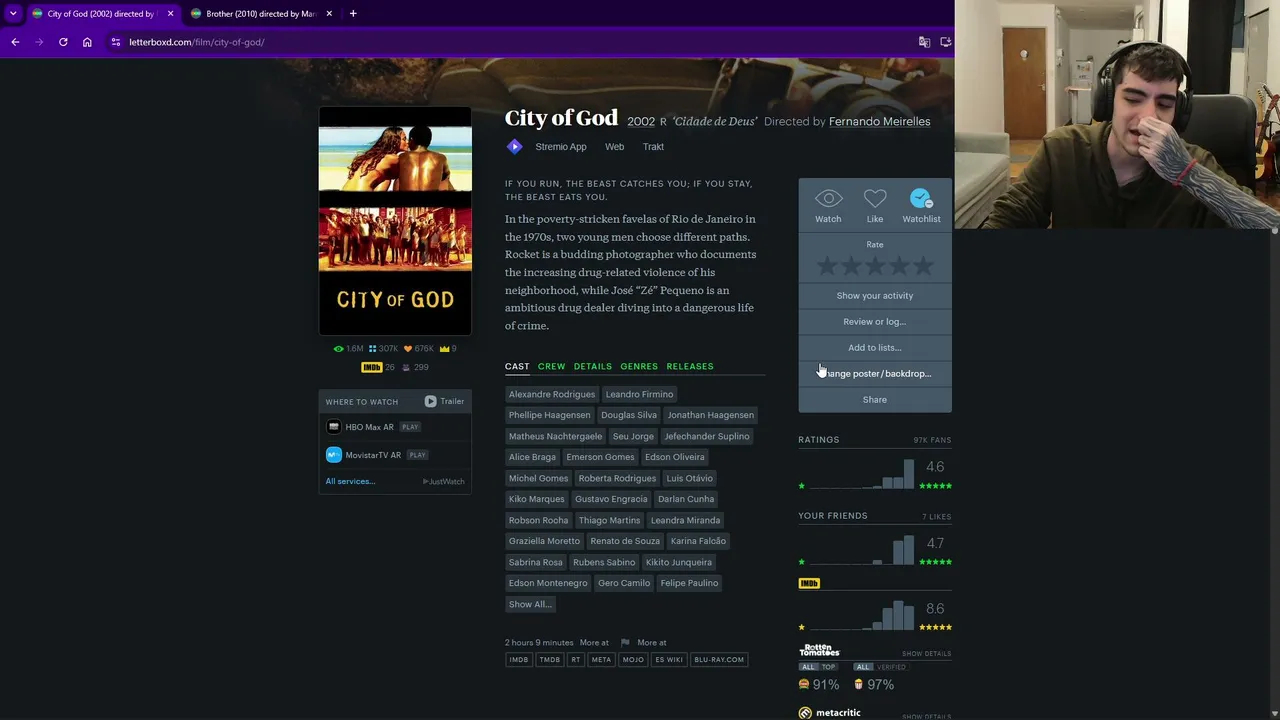This screenshot has height=720, width=1280.
Task: Go back with the browser back arrow
Action: (x=15, y=42)
